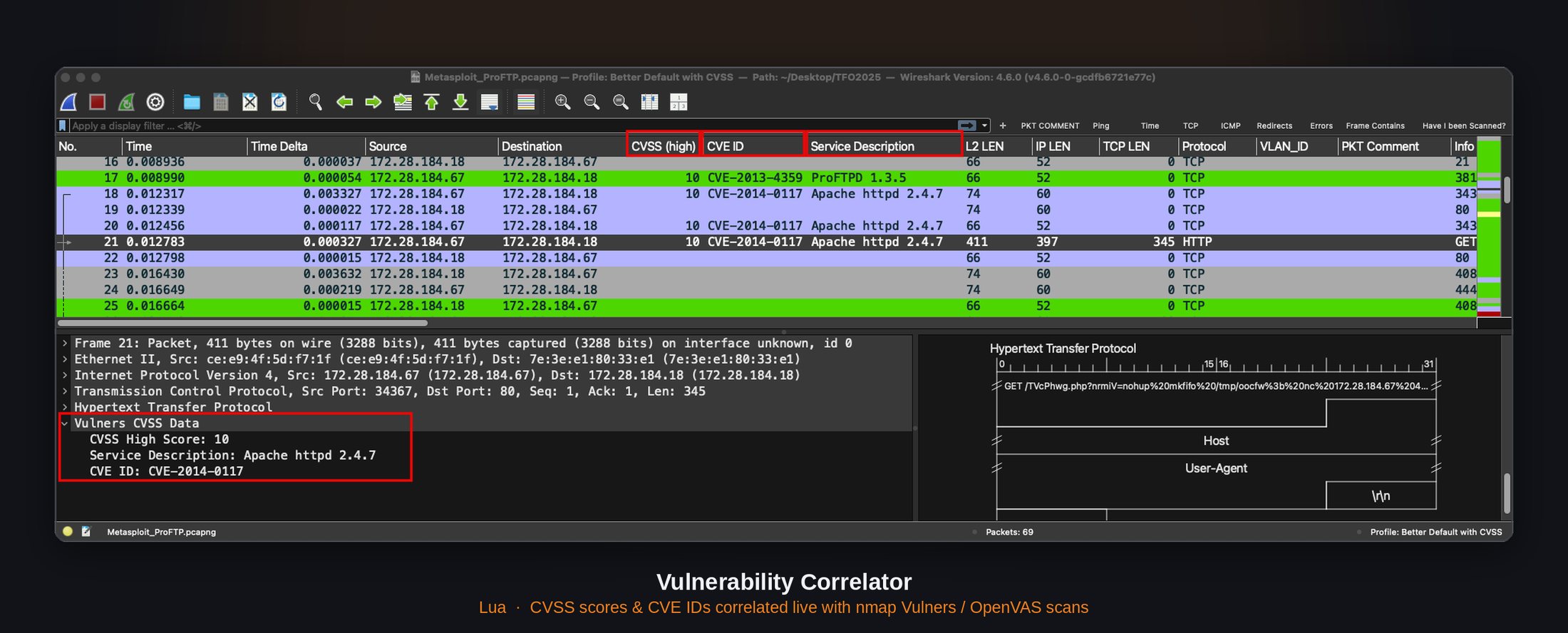Toggle auto-scroll during live capture icon
Viewport: 1568px width, 633px height.
point(490,102)
